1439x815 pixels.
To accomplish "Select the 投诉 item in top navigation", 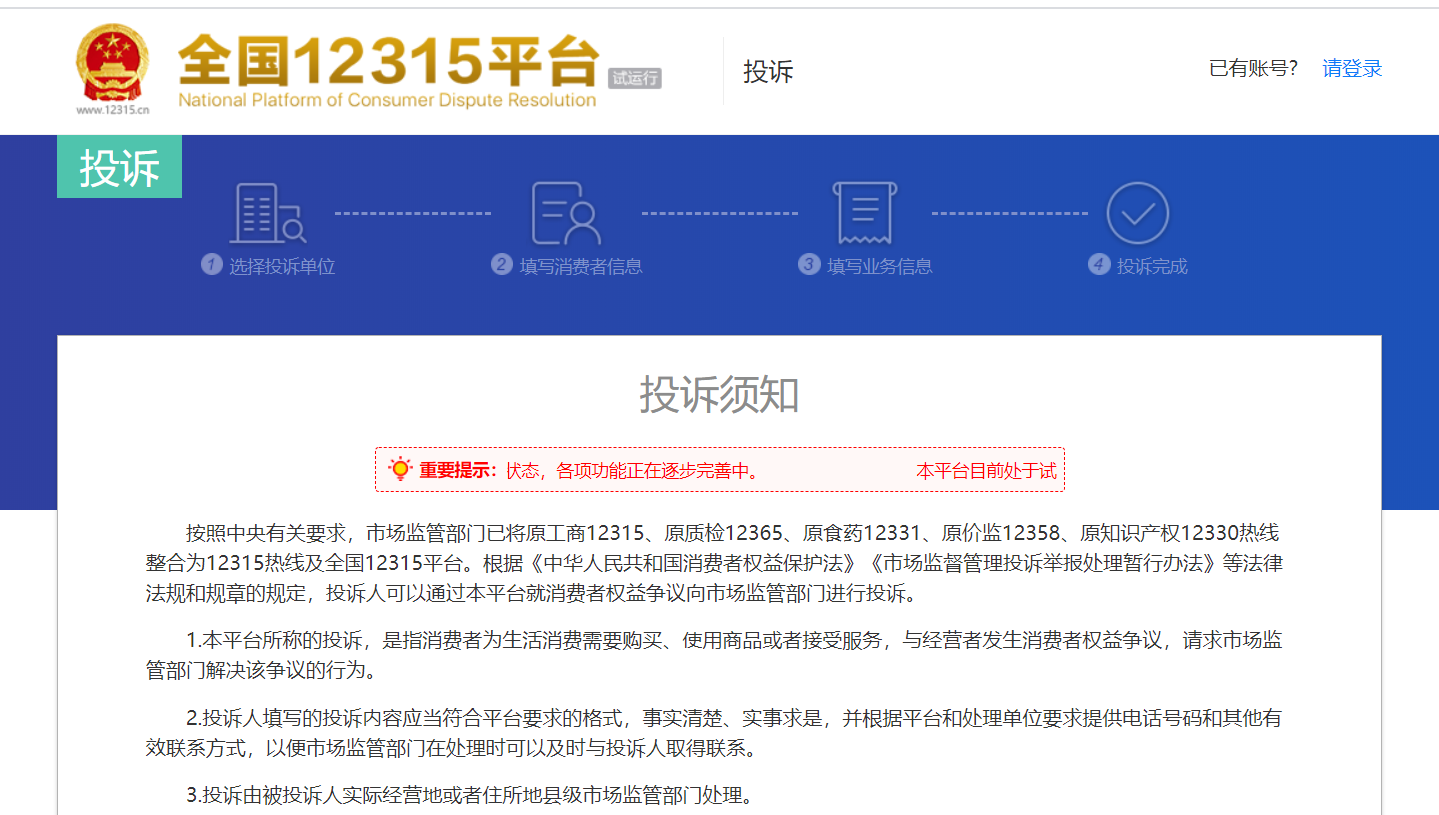I will tap(766, 71).
